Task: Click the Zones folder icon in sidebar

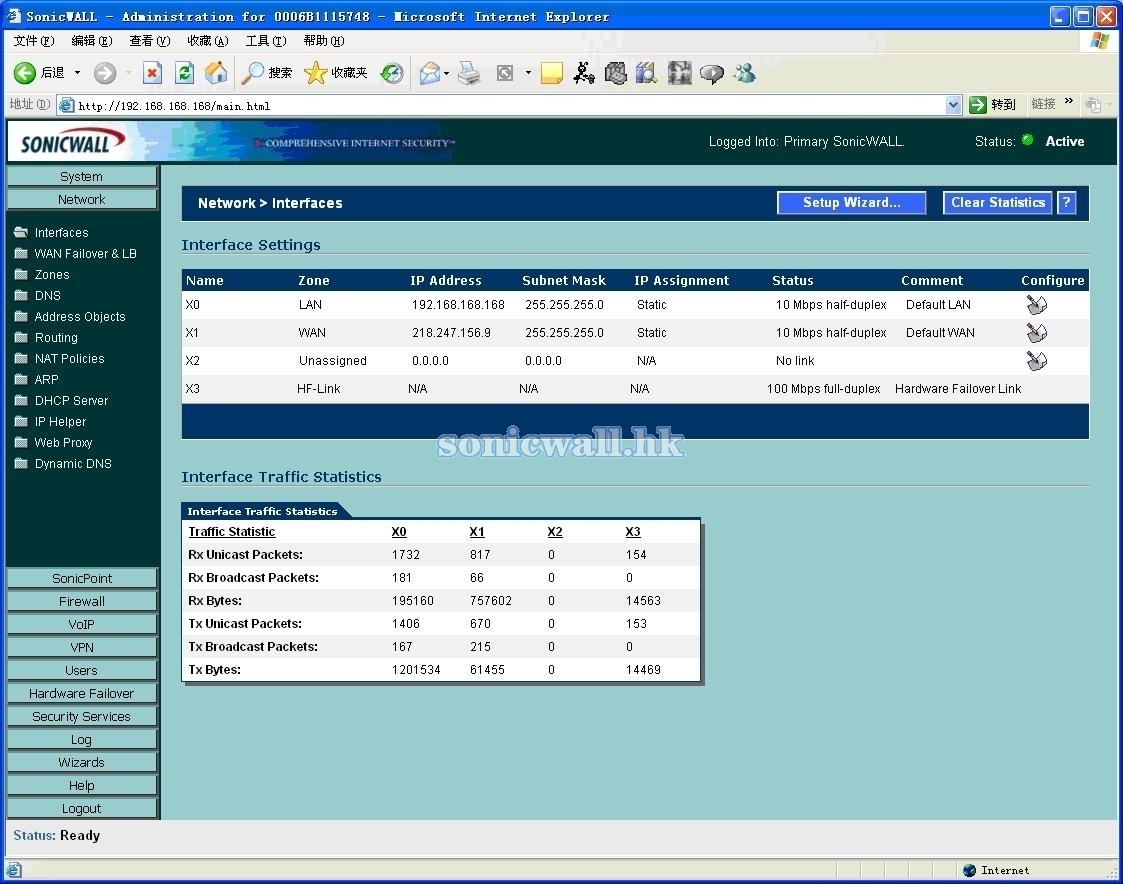Action: point(21,274)
